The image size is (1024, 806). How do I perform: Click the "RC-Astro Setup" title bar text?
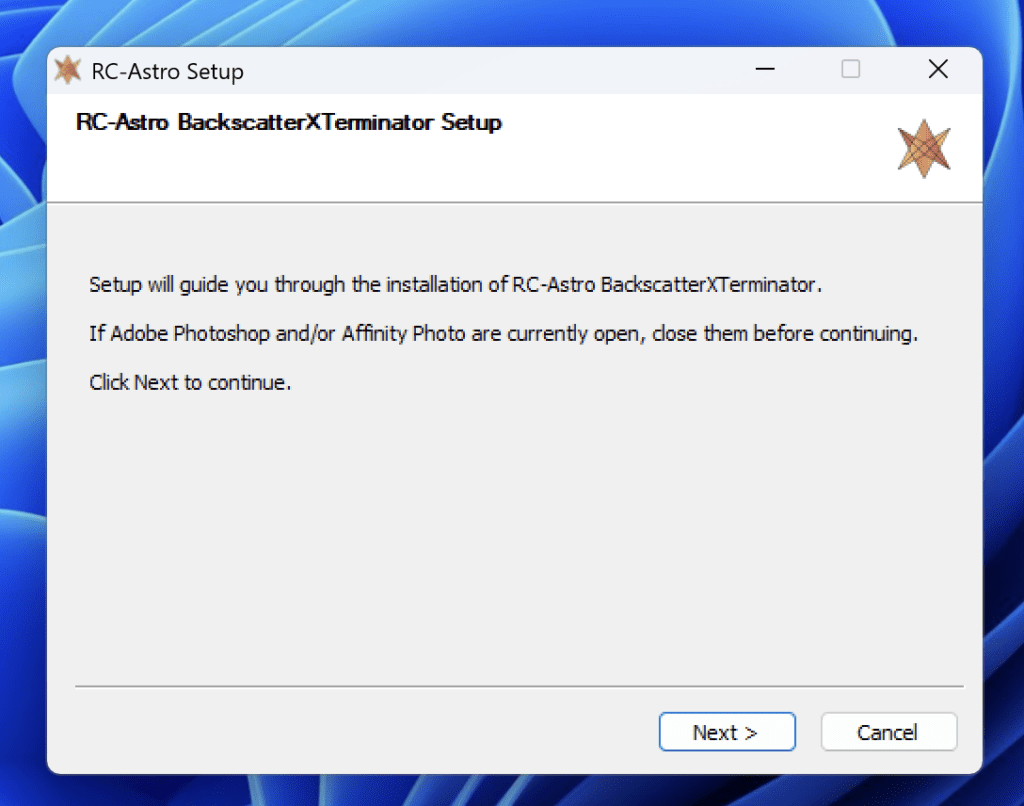[x=167, y=71]
